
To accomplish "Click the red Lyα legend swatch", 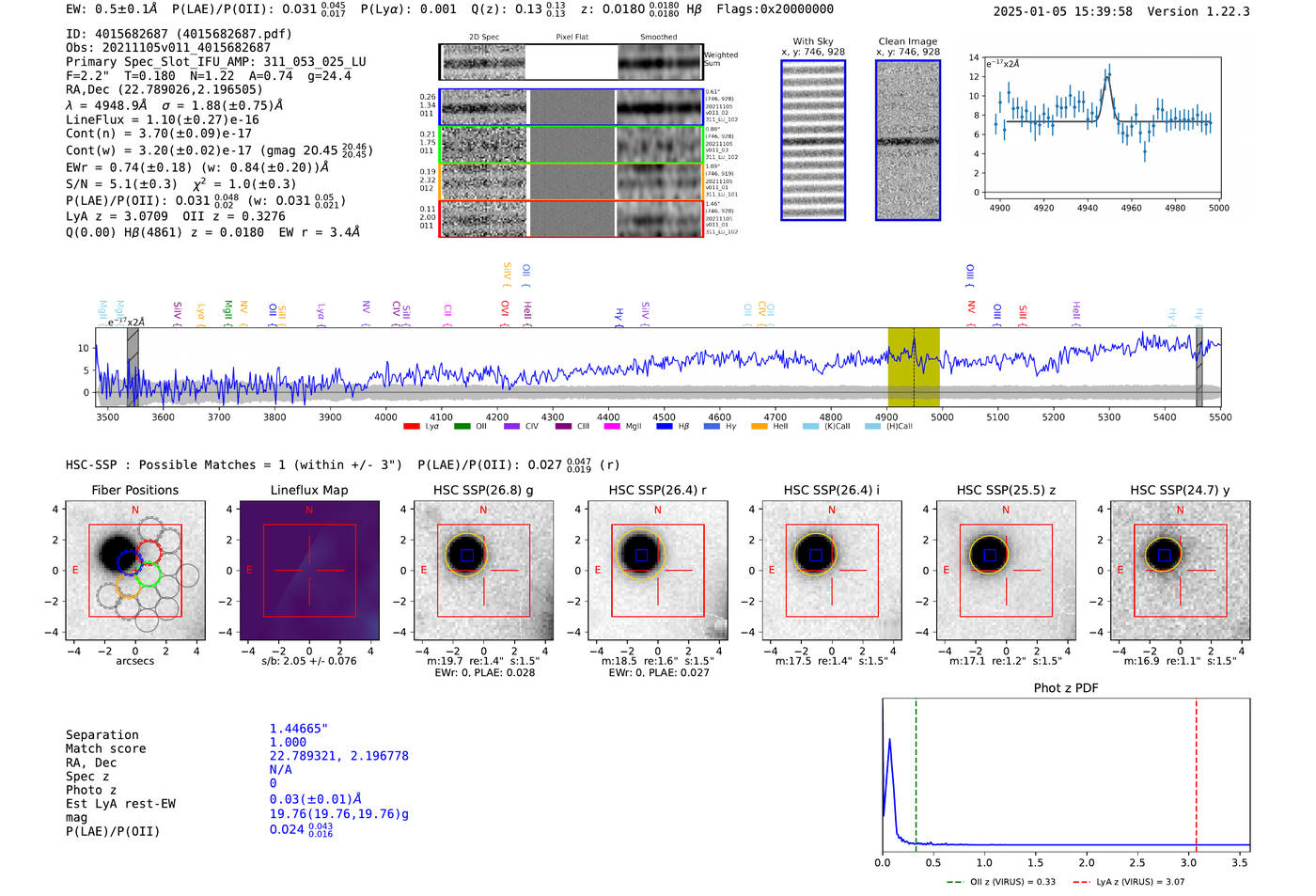I will coord(411,427).
